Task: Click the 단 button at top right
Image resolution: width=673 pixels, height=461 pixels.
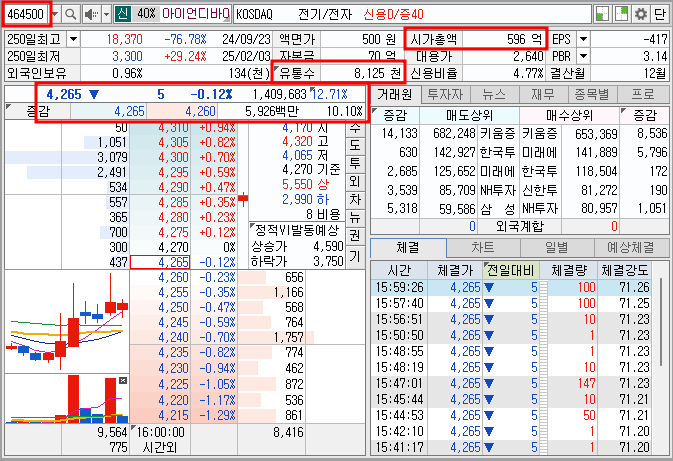Action: click(660, 14)
